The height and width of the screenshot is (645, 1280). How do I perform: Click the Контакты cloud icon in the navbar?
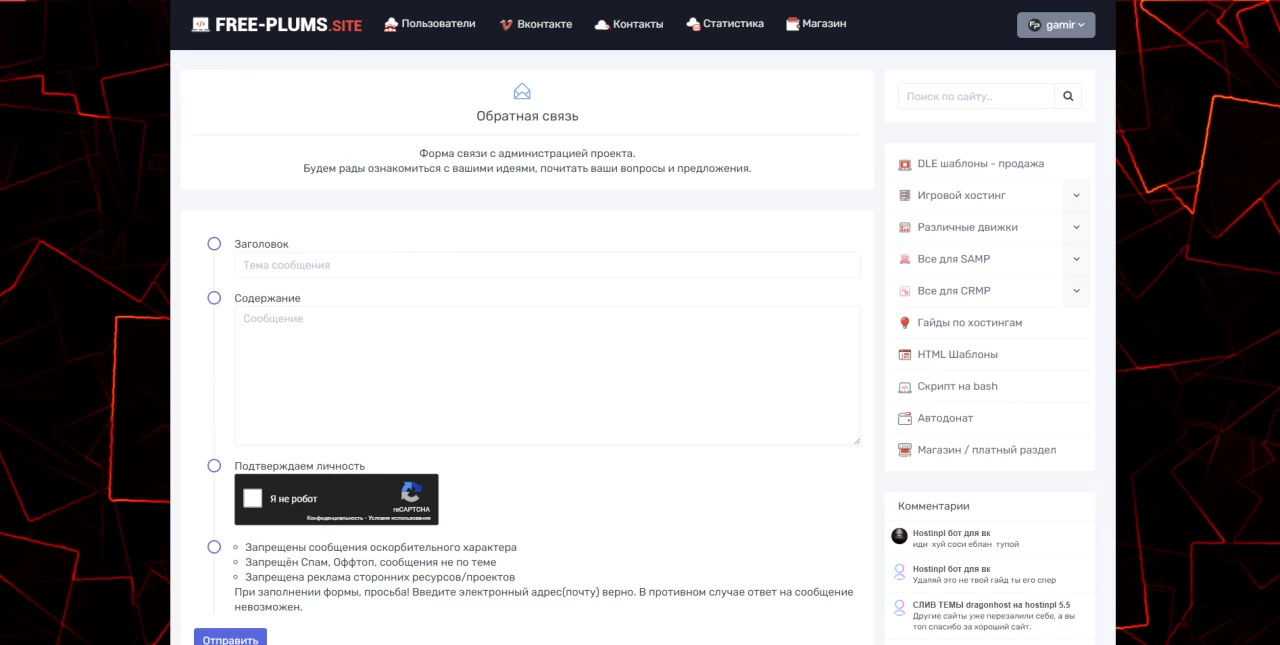click(602, 24)
